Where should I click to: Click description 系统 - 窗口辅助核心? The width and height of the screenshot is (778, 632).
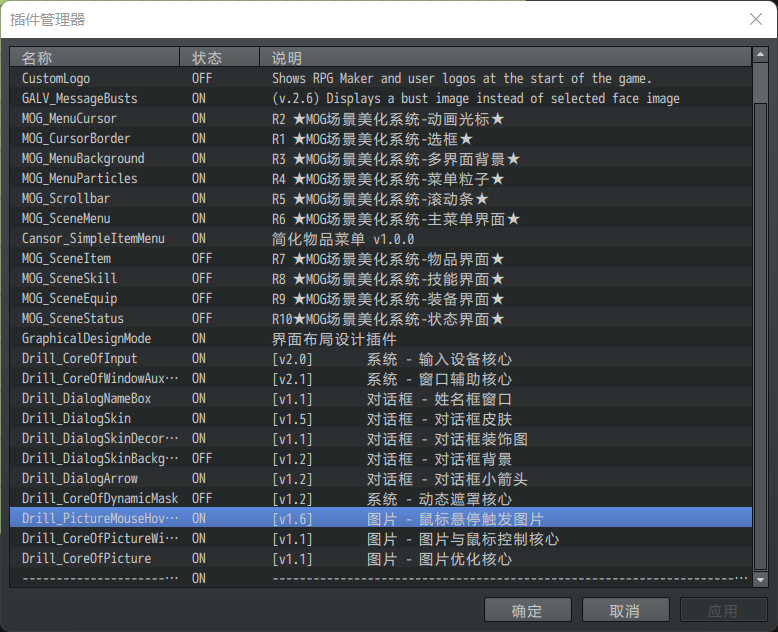pyautogui.click(x=439, y=379)
